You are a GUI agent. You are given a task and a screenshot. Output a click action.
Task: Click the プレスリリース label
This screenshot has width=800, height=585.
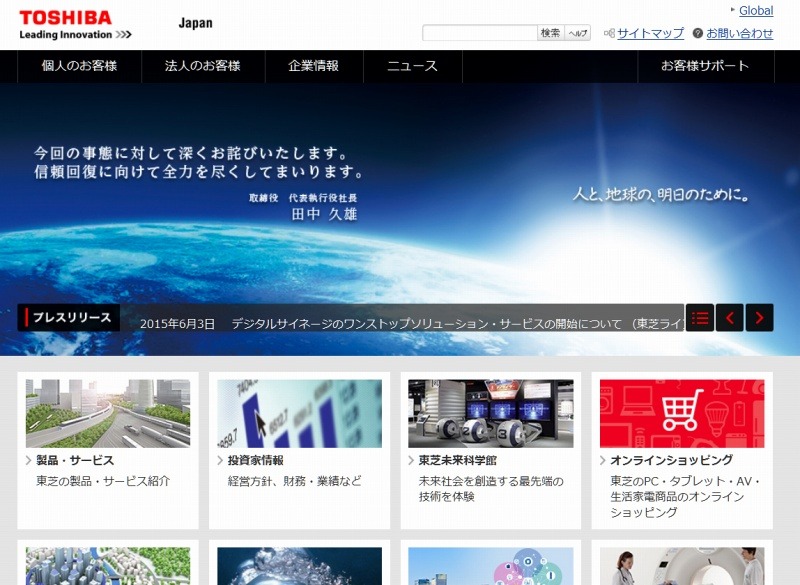coord(71,317)
